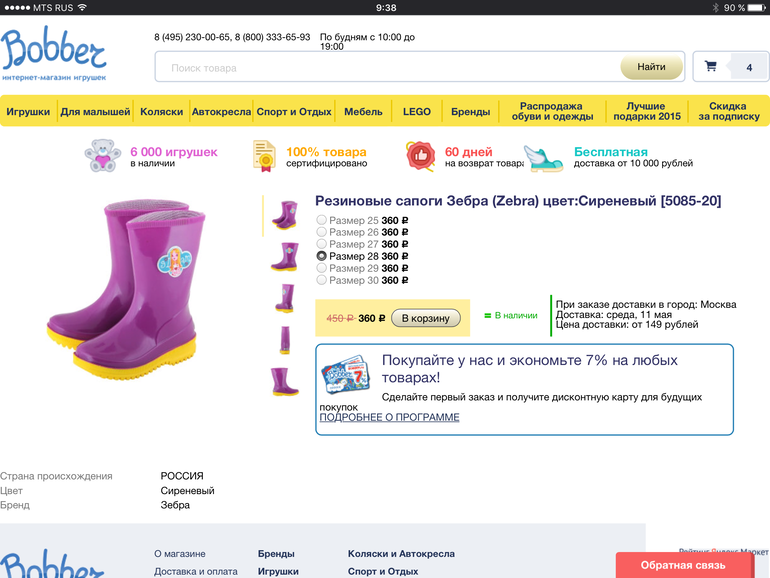The height and width of the screenshot is (578, 770).
Task: Open Распродажа обуви и одежды menu
Action: coord(552,111)
